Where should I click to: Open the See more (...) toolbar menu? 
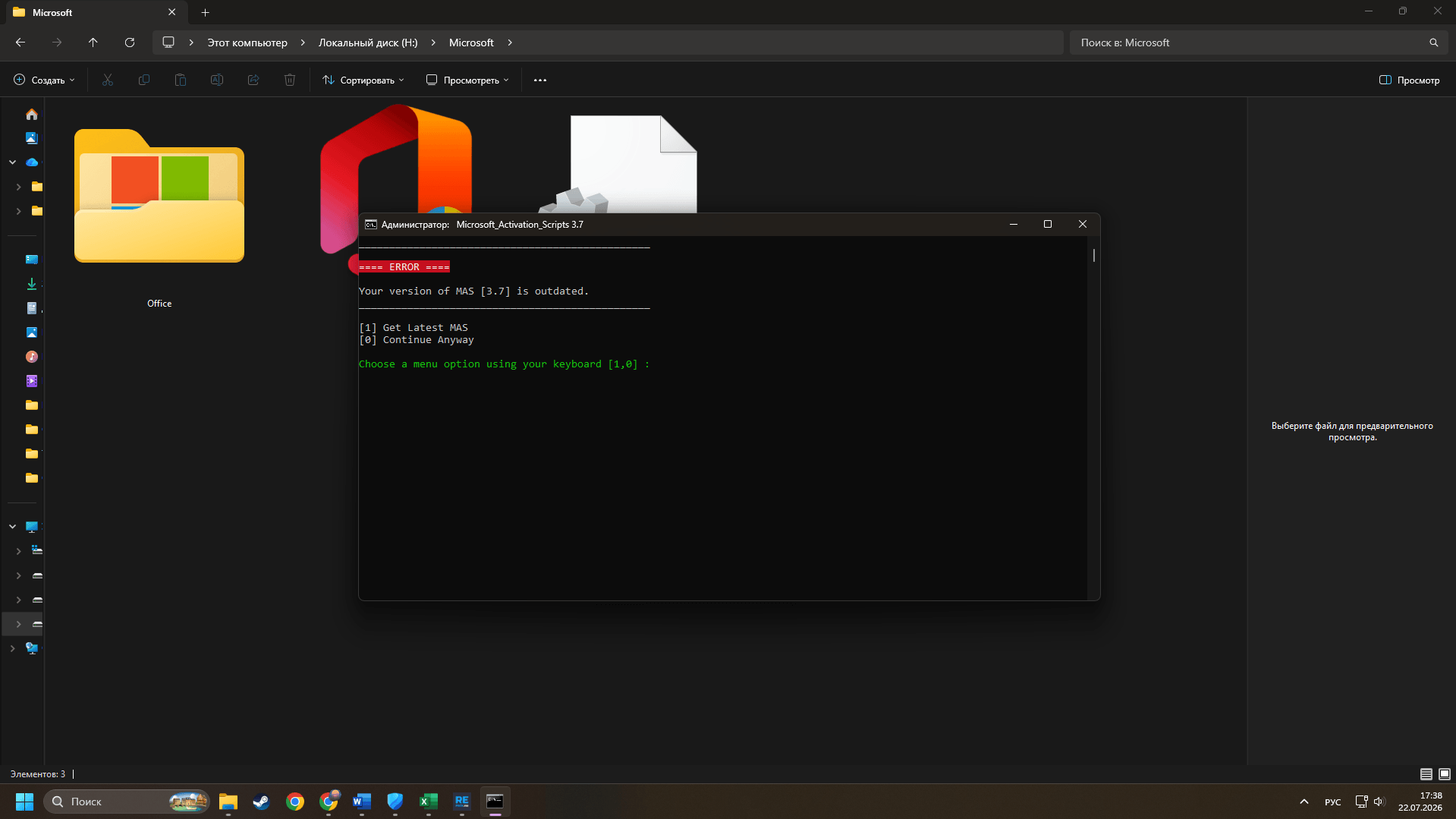(x=540, y=80)
